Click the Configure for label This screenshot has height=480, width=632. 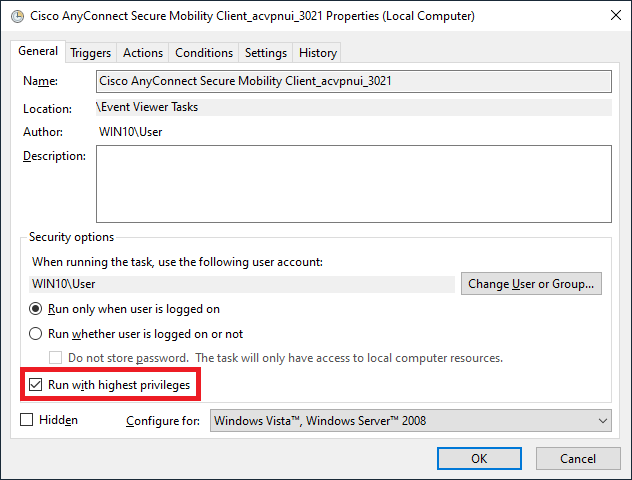coord(163,421)
